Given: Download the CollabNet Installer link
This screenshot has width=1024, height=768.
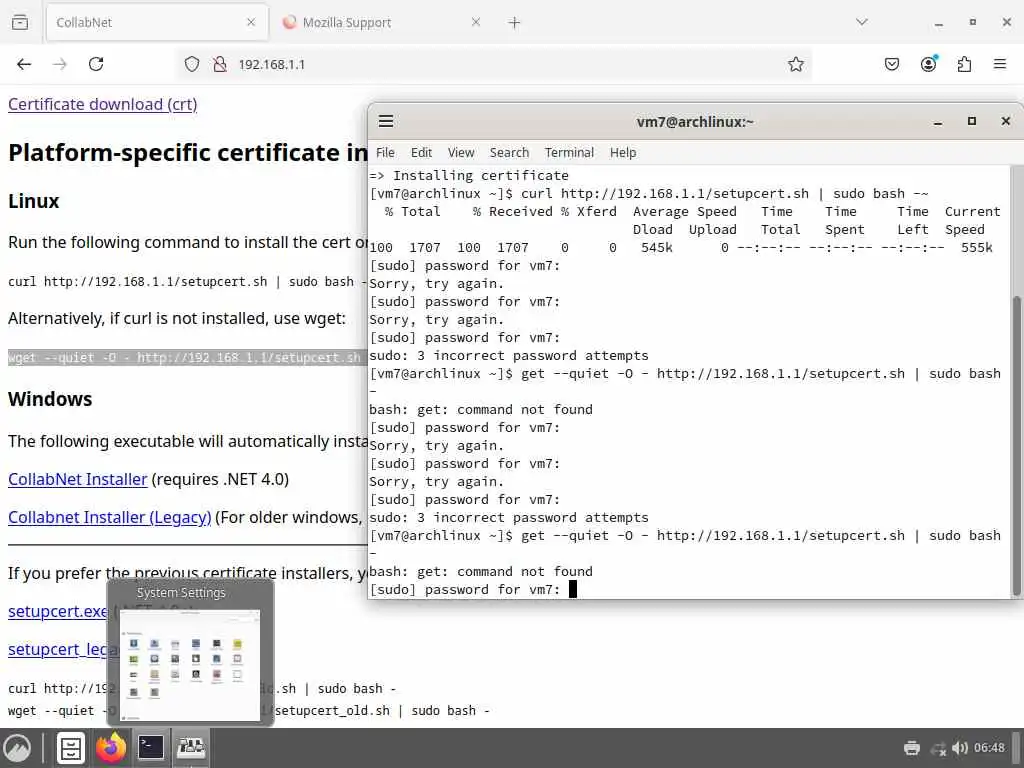Looking at the screenshot, I should 78,479.
